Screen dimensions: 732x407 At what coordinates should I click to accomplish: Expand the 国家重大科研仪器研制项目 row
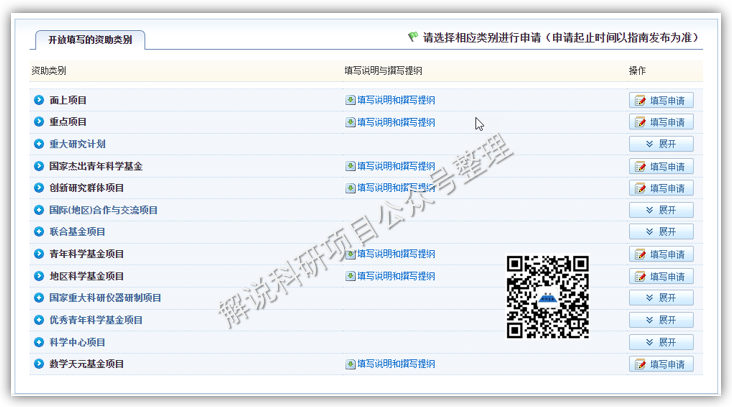pos(660,298)
